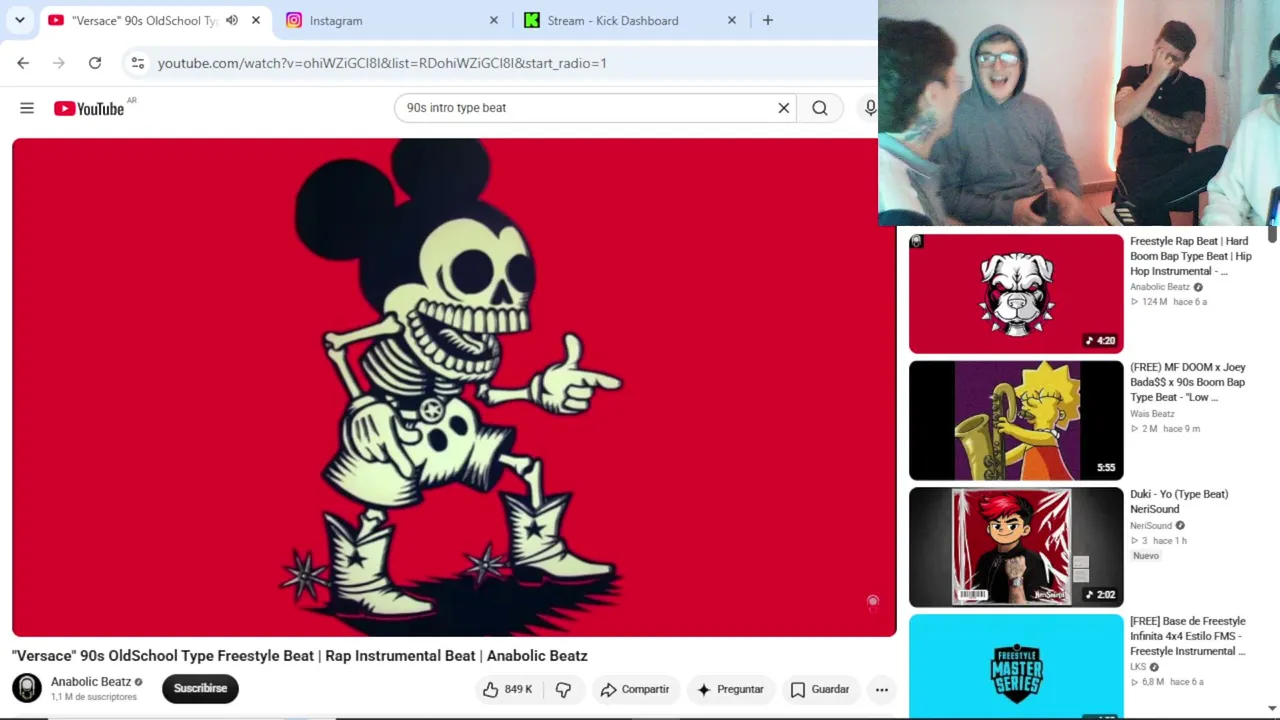Open Anabolic Beatz channel below the video

click(x=91, y=682)
